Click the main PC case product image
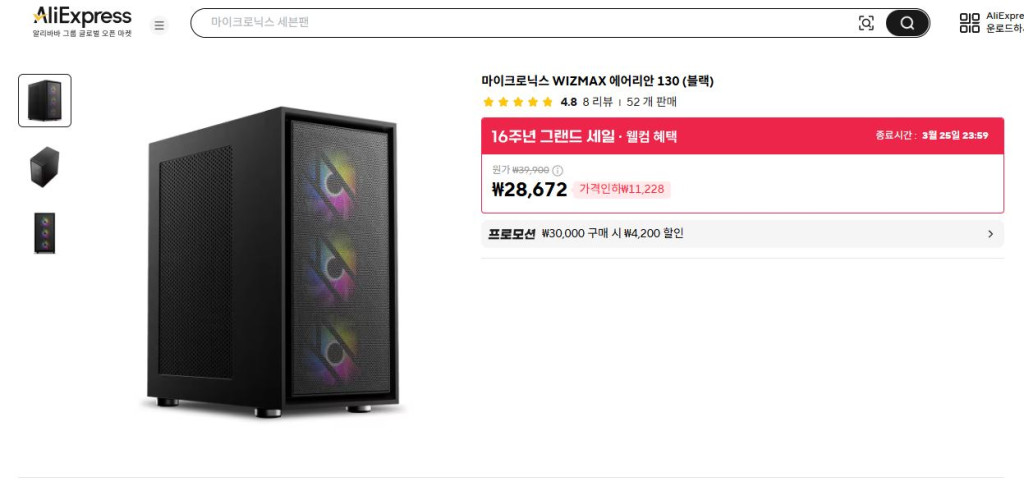 (x=272, y=262)
